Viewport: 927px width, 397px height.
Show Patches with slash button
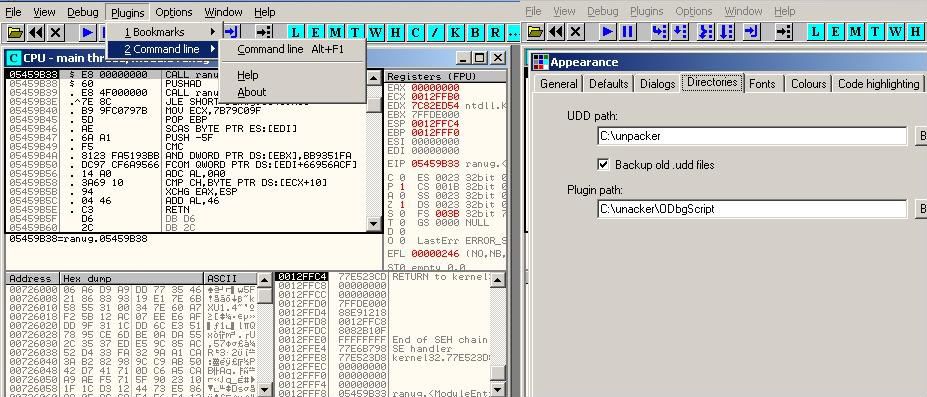tap(435, 32)
